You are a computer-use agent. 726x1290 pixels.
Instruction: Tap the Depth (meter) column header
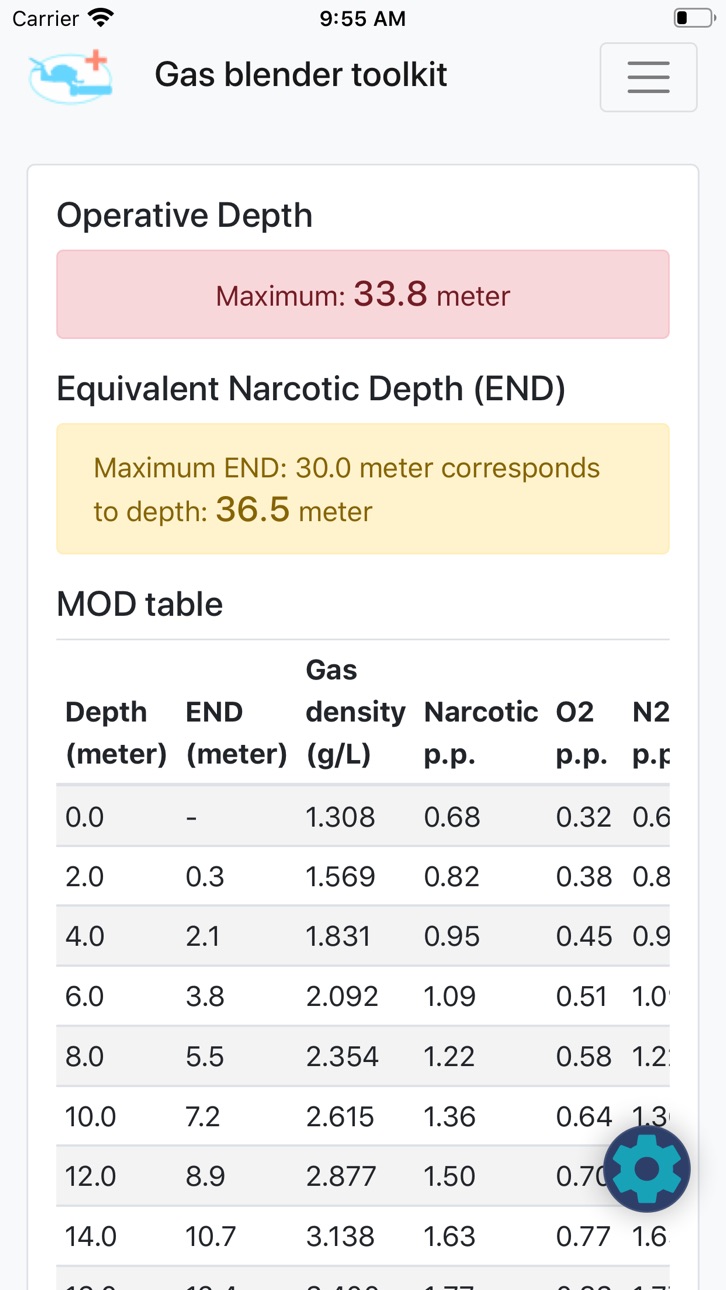tap(116, 733)
